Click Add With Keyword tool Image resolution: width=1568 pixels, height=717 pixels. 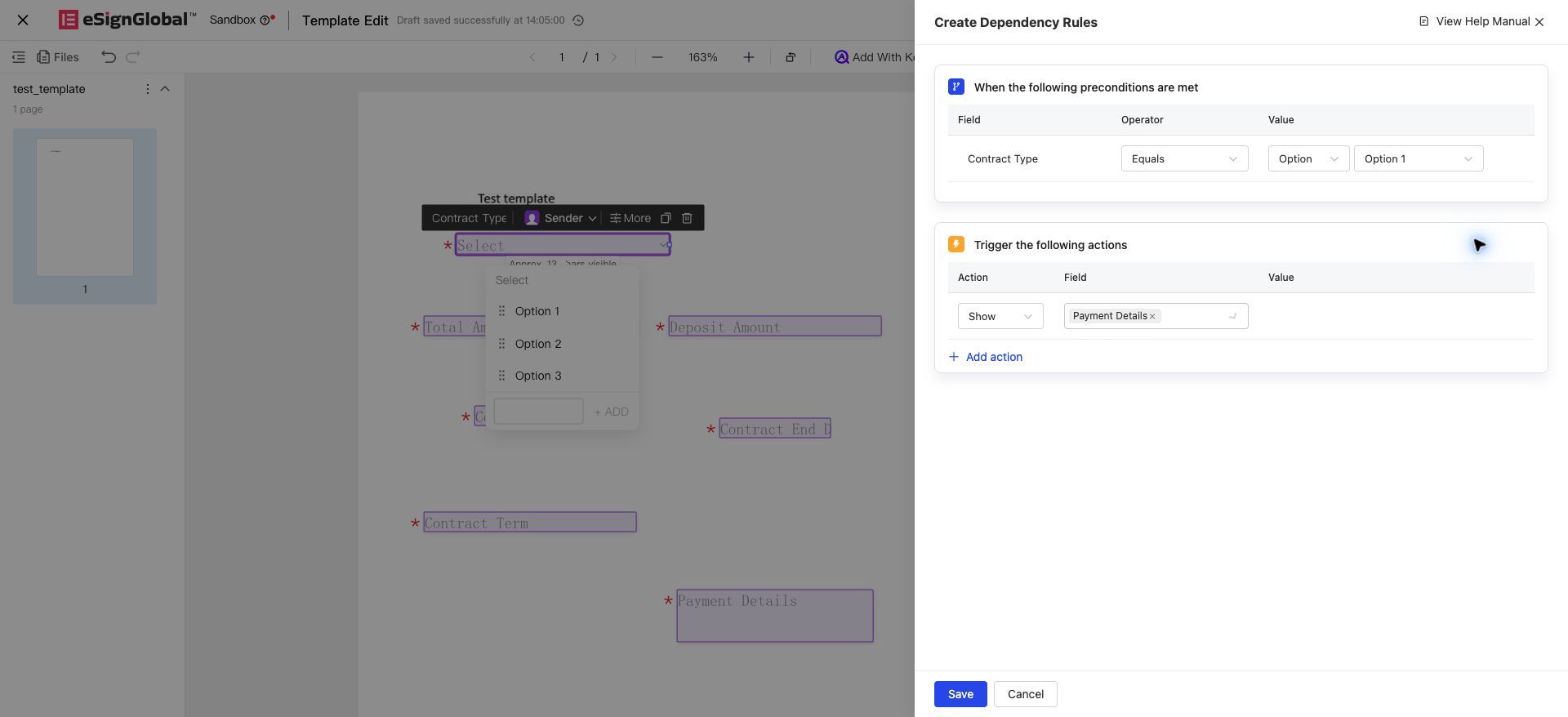874,57
